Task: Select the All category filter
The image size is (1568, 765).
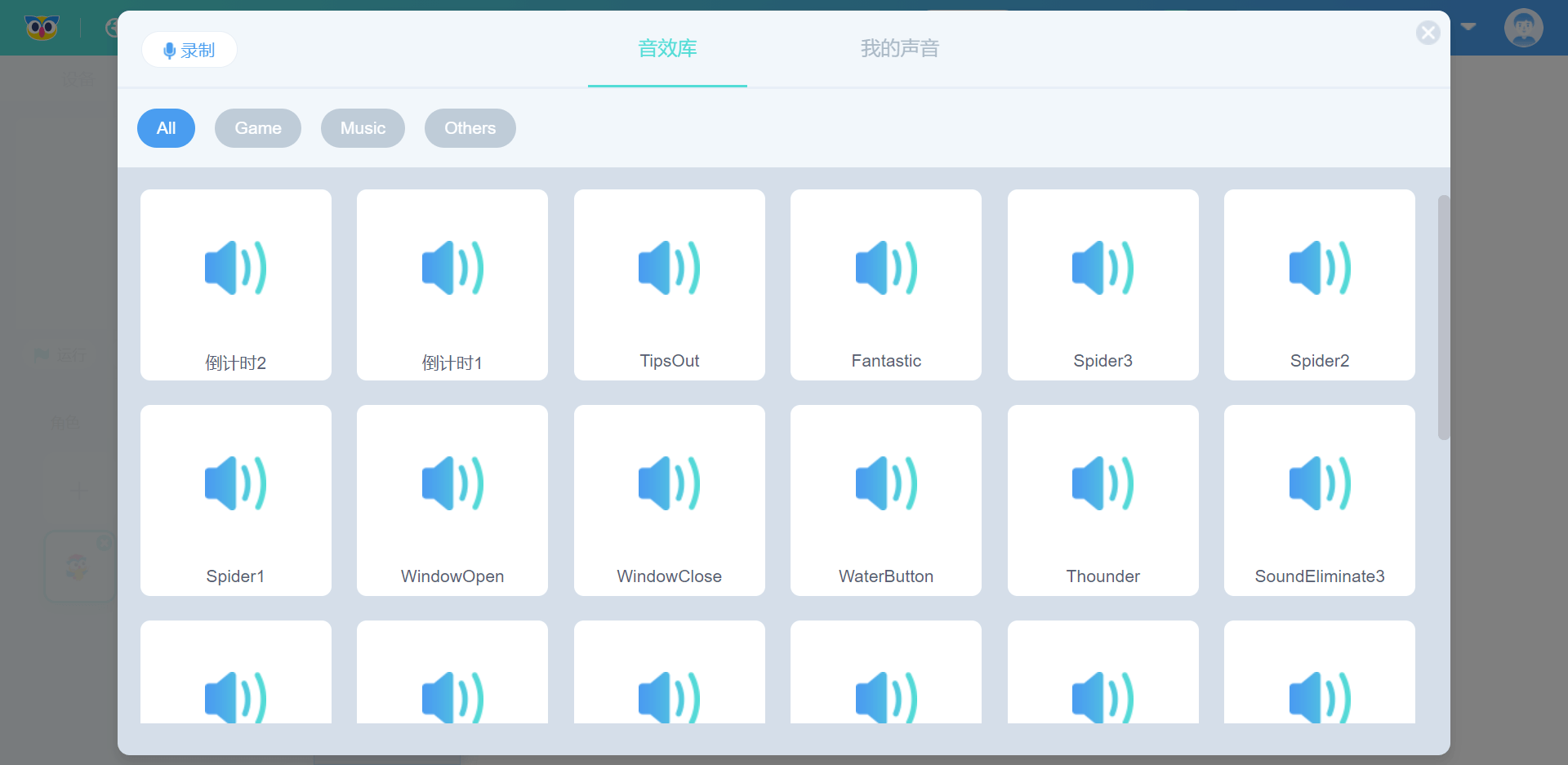Action: click(166, 128)
